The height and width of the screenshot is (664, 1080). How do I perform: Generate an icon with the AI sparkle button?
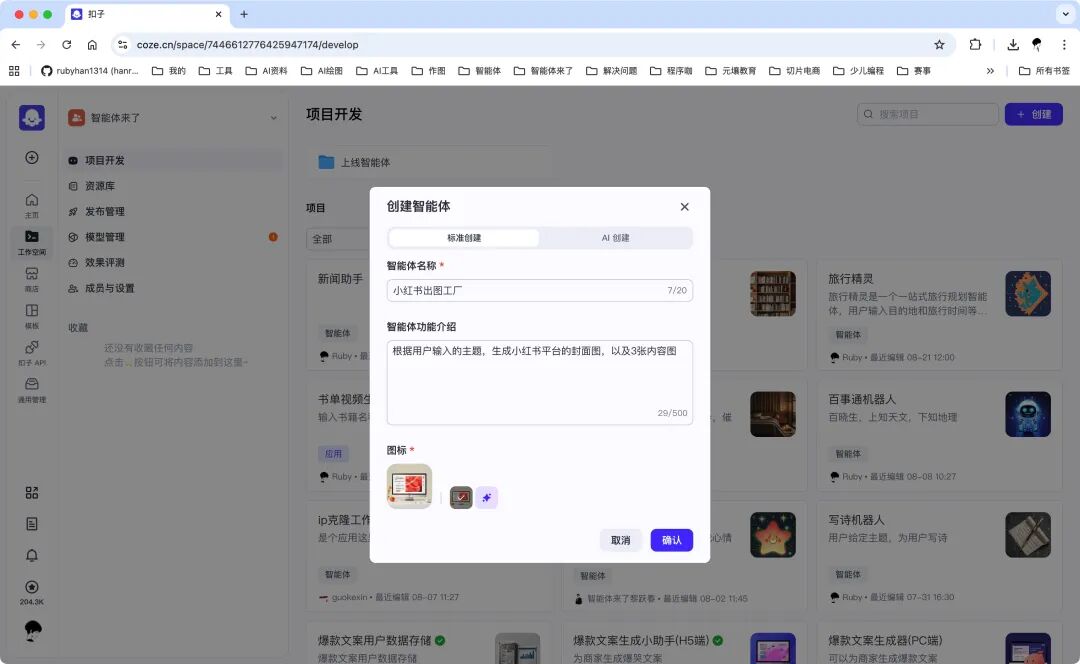(x=487, y=497)
